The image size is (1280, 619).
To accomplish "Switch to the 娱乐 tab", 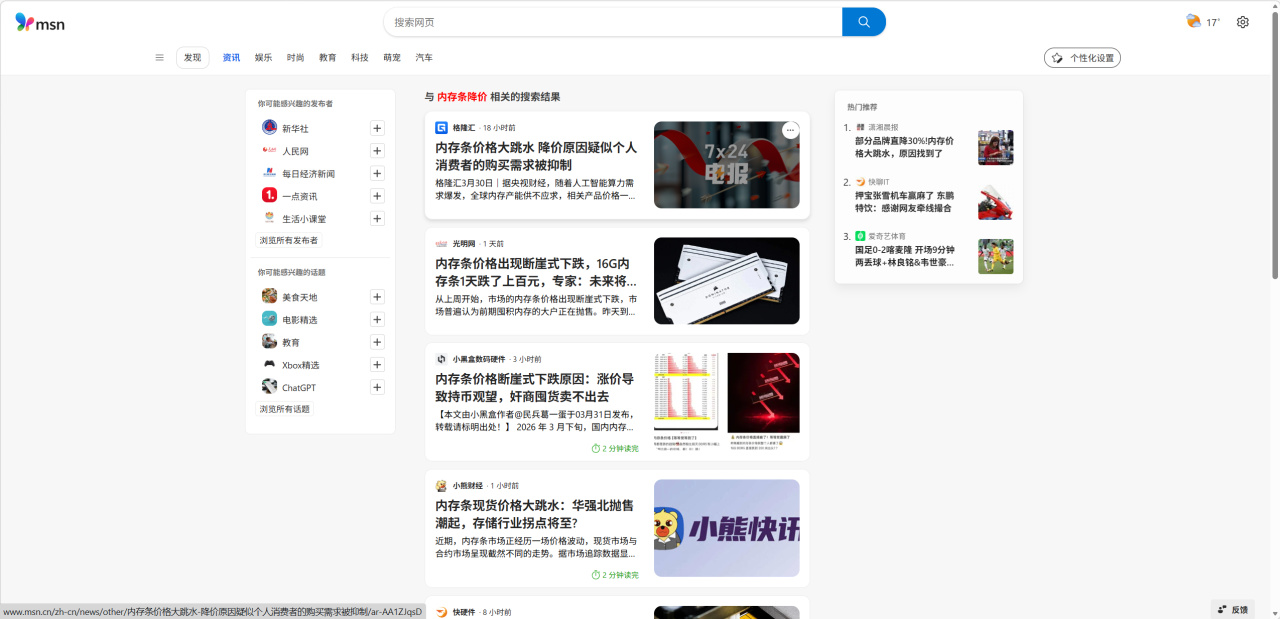I will [x=263, y=58].
